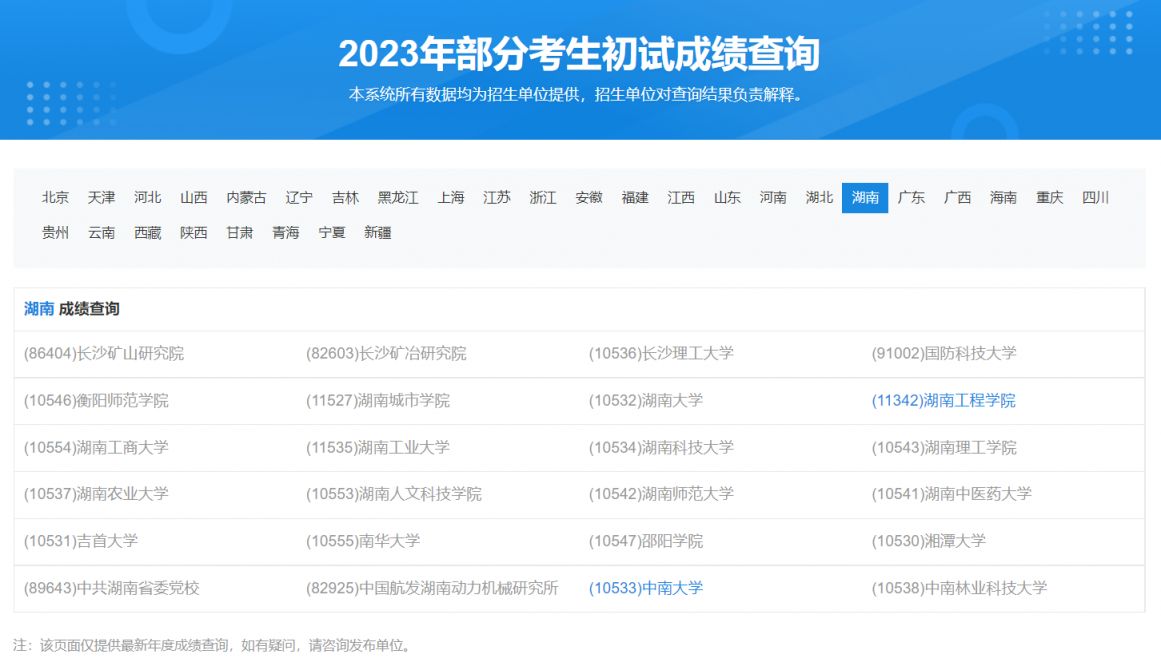Click the (10538)中南林业科技大学 link

coord(960,589)
